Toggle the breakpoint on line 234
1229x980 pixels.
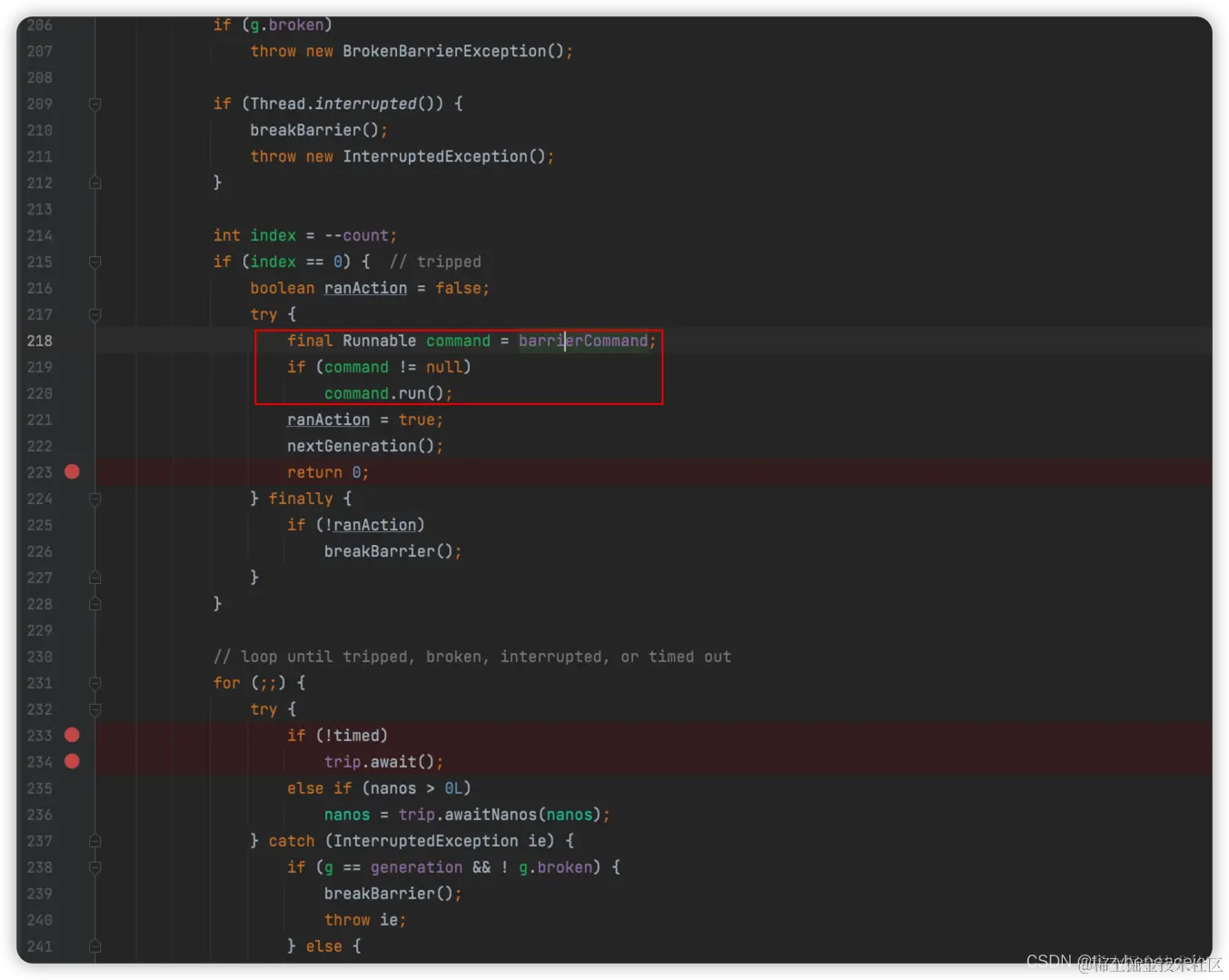pos(72,761)
